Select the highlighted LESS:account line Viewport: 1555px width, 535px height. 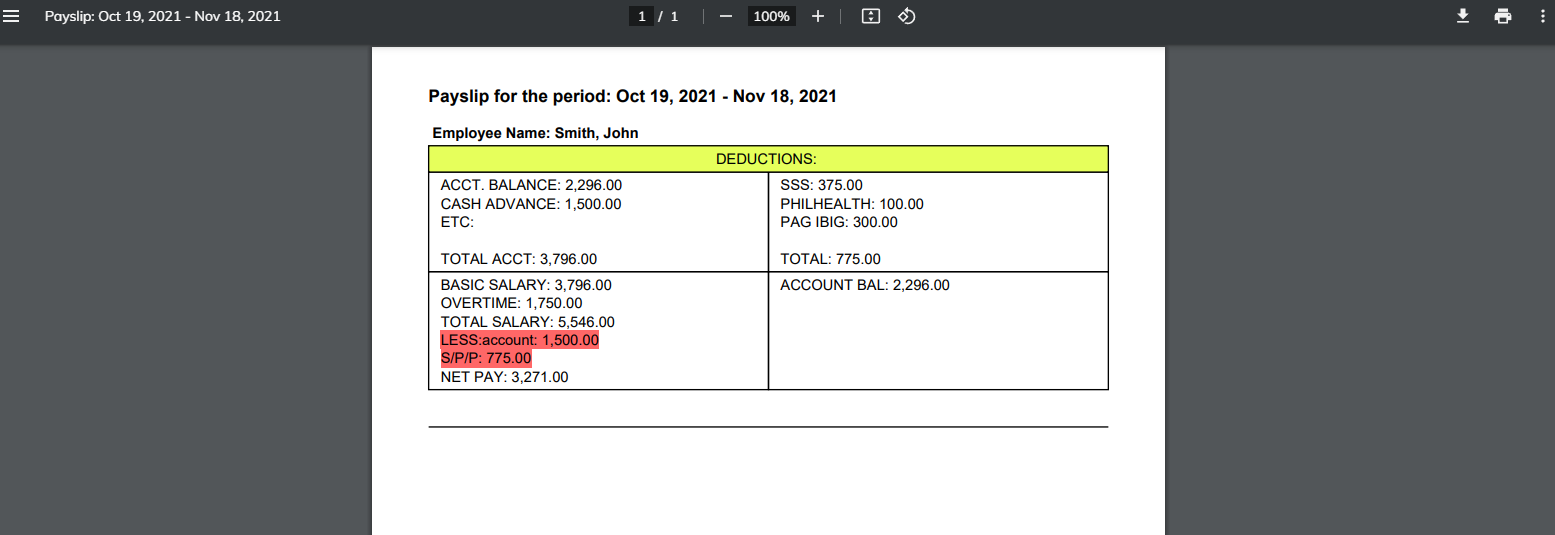click(520, 341)
